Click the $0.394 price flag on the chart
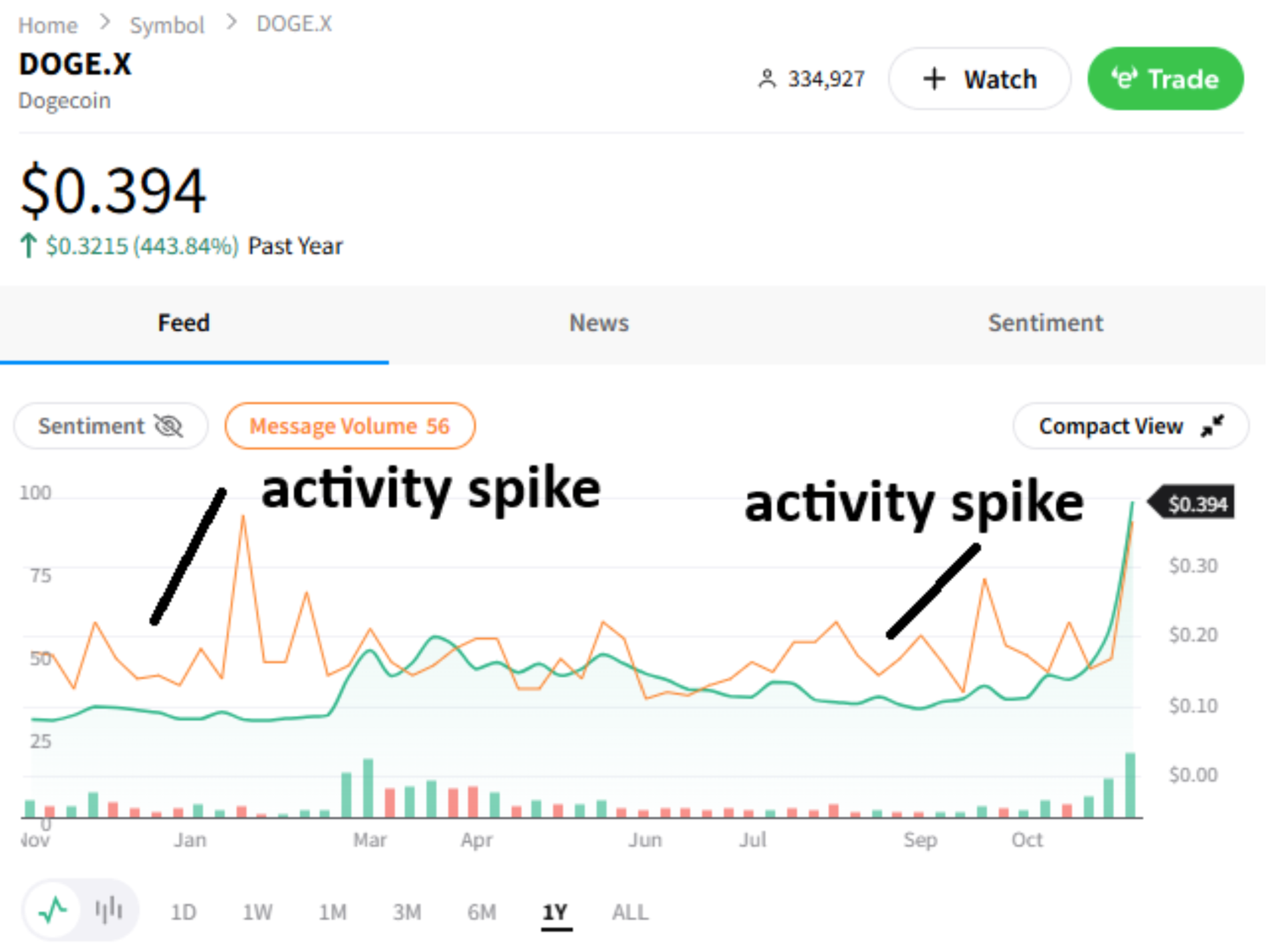The height and width of the screenshot is (952, 1277). click(1197, 503)
